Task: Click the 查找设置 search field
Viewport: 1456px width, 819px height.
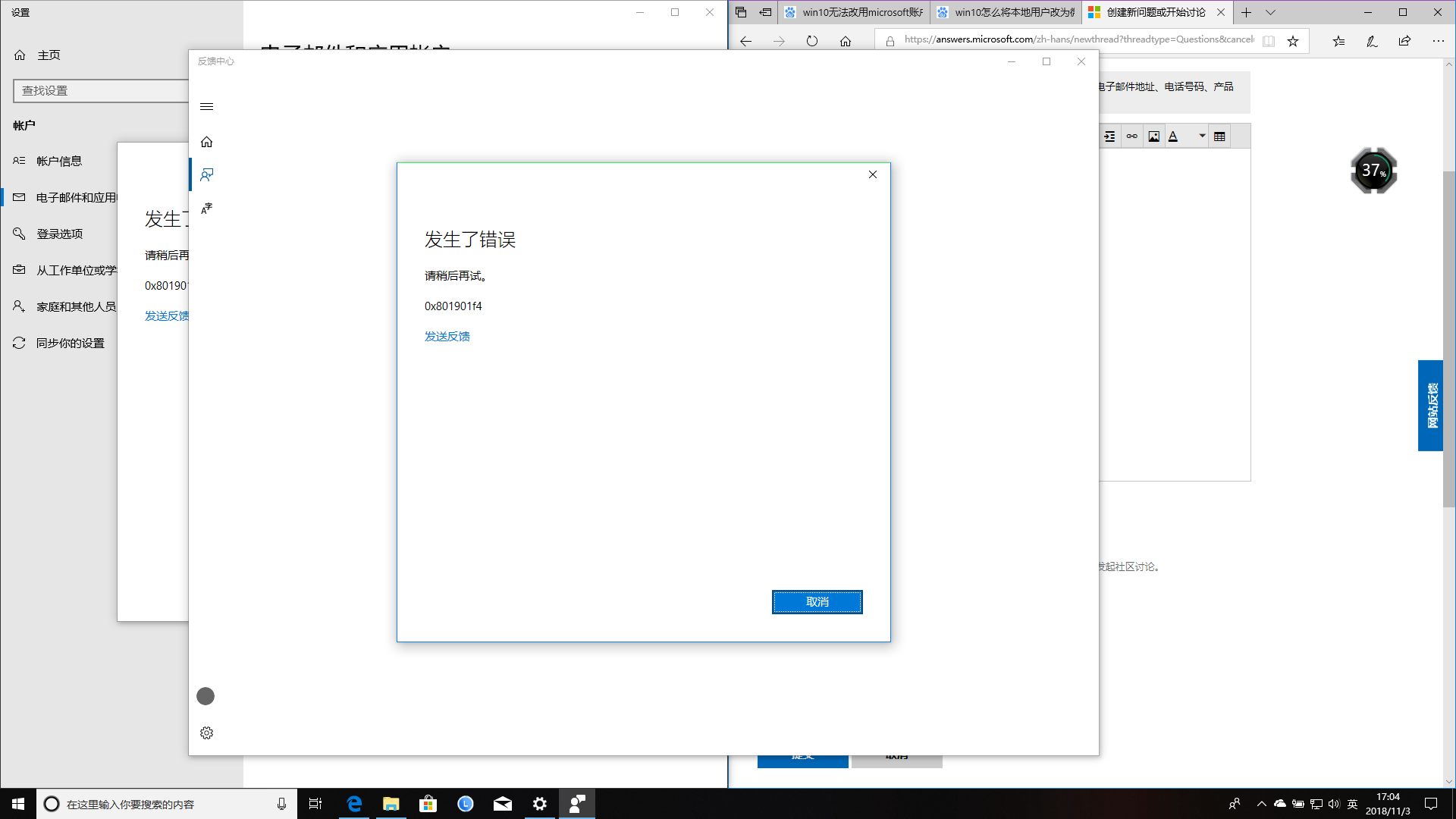Action: [101, 90]
